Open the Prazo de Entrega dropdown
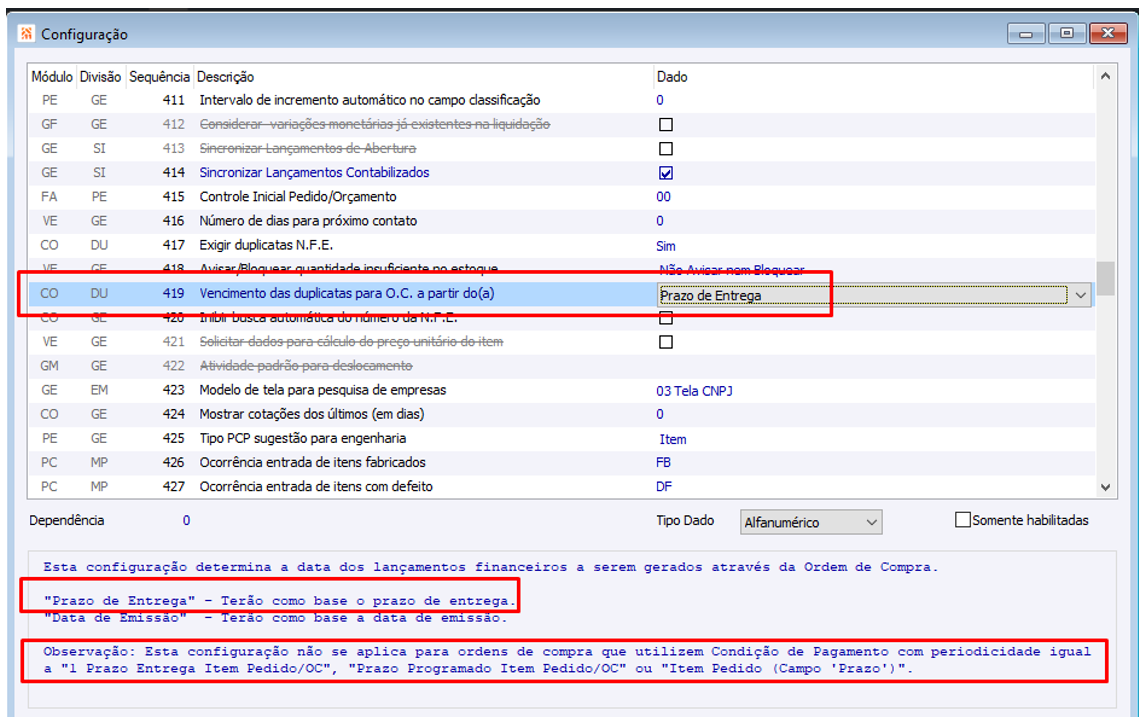Image resolution: width=1139 pixels, height=717 pixels. 1080,295
